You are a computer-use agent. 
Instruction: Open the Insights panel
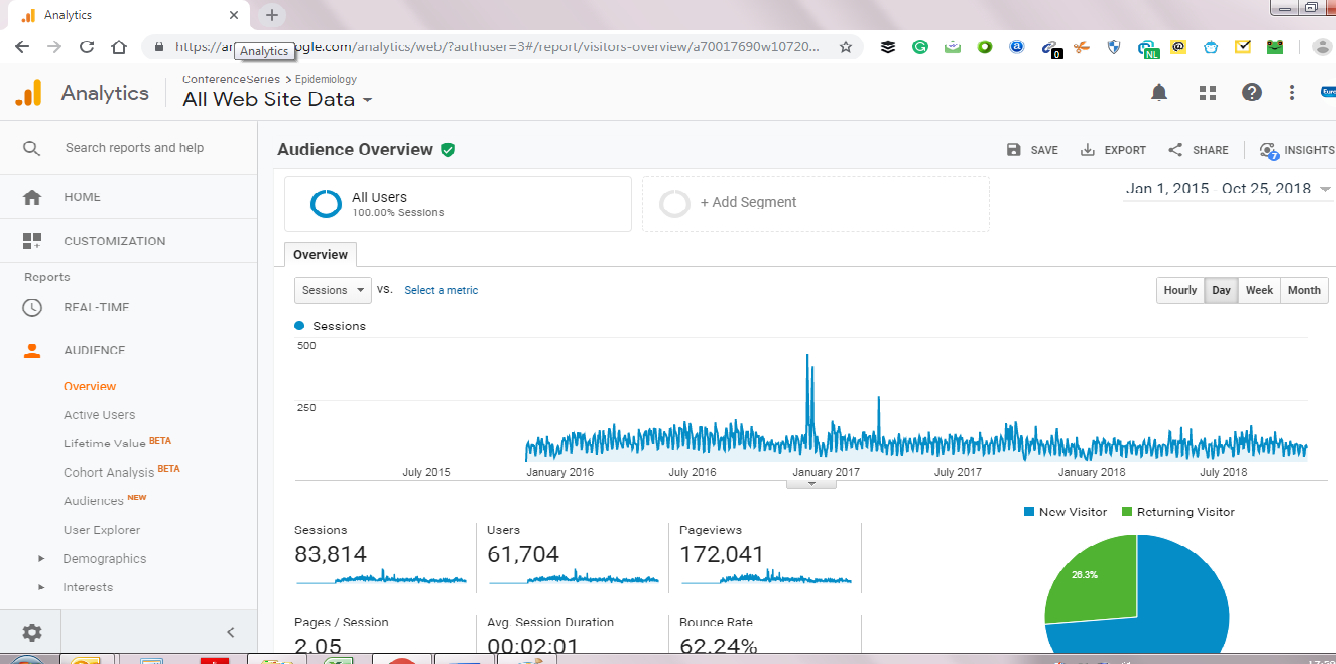(1297, 150)
